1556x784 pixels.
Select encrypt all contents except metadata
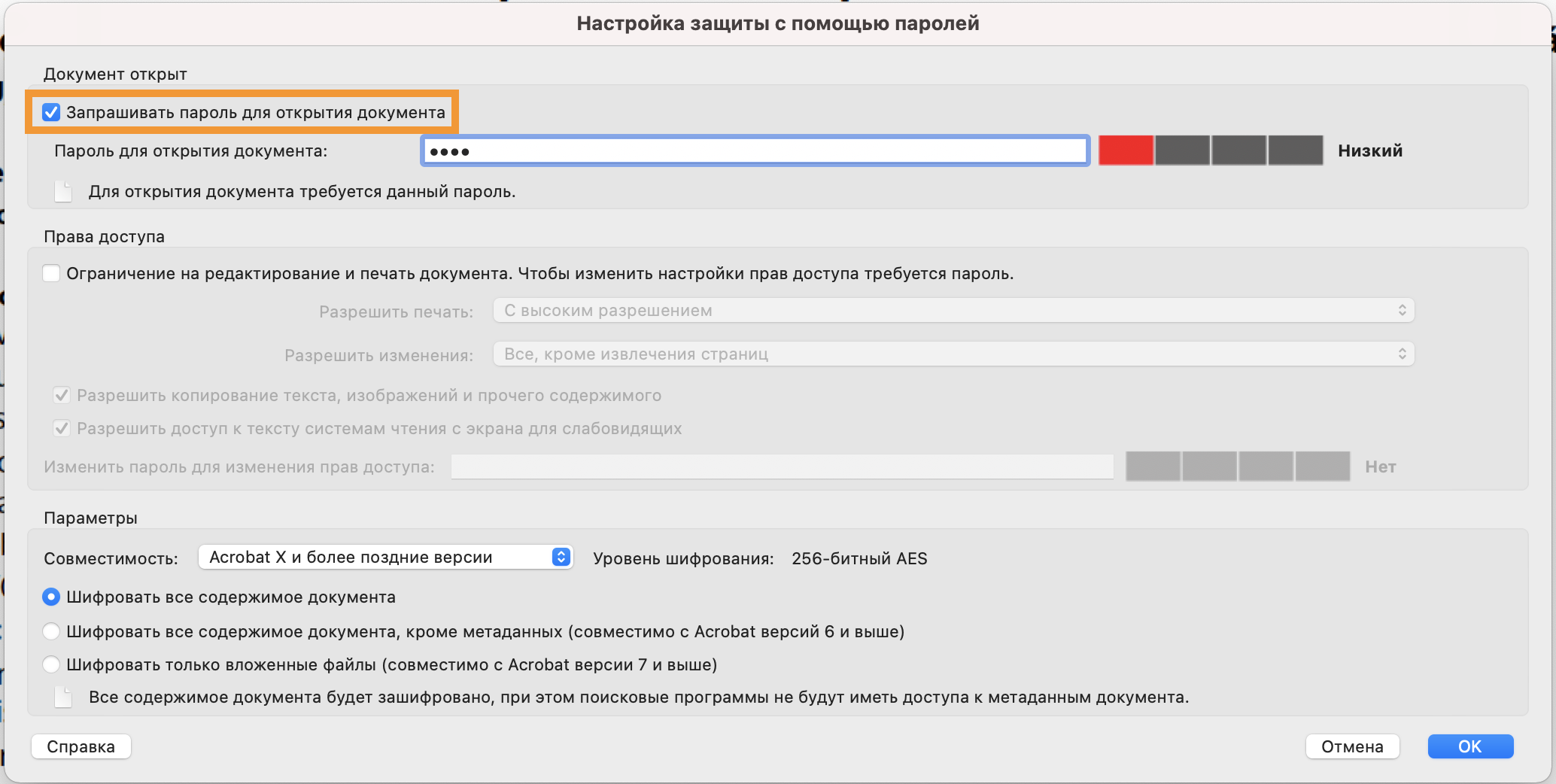pyautogui.click(x=51, y=631)
